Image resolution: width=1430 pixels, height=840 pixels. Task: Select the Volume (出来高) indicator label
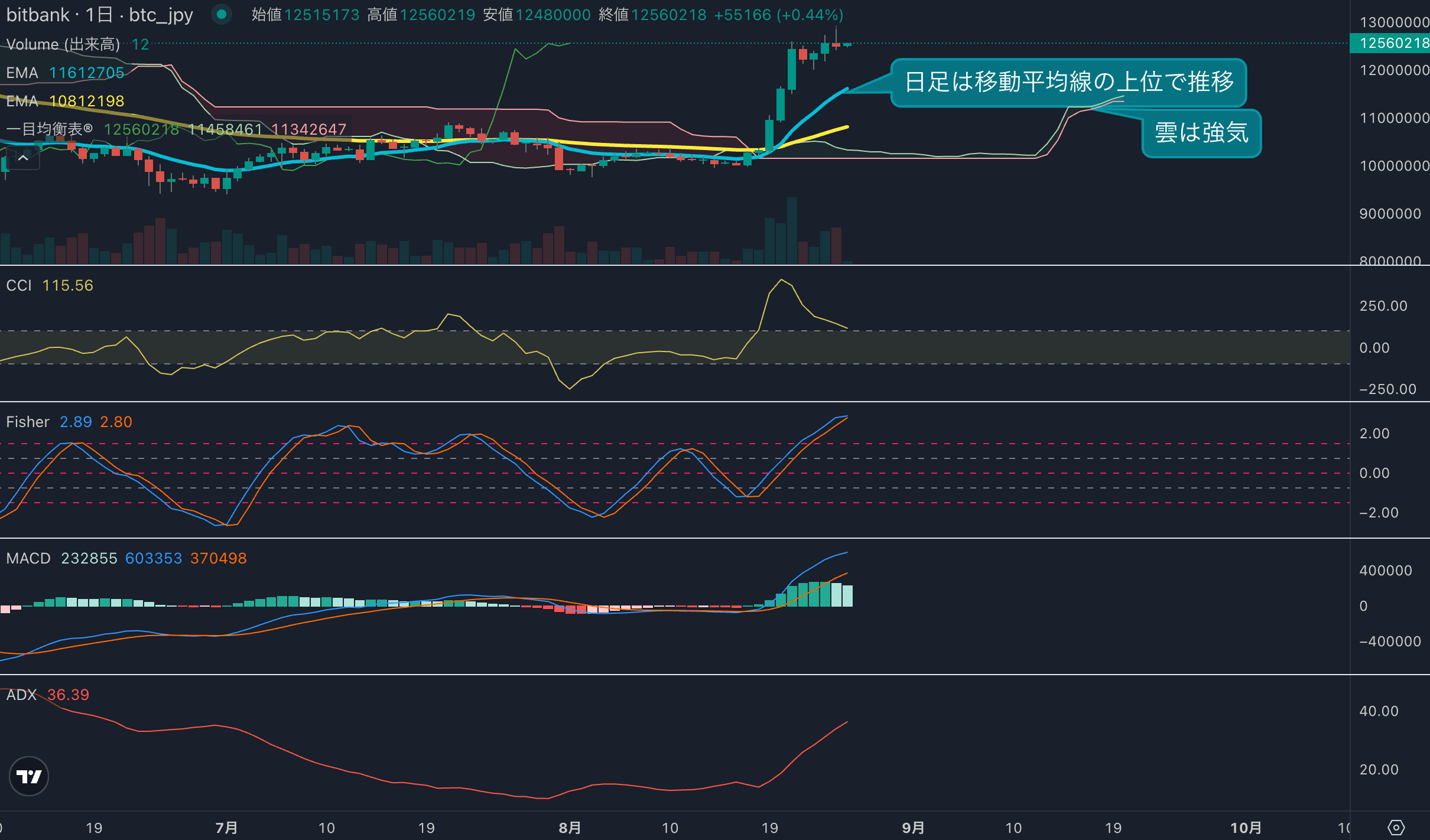[63, 44]
